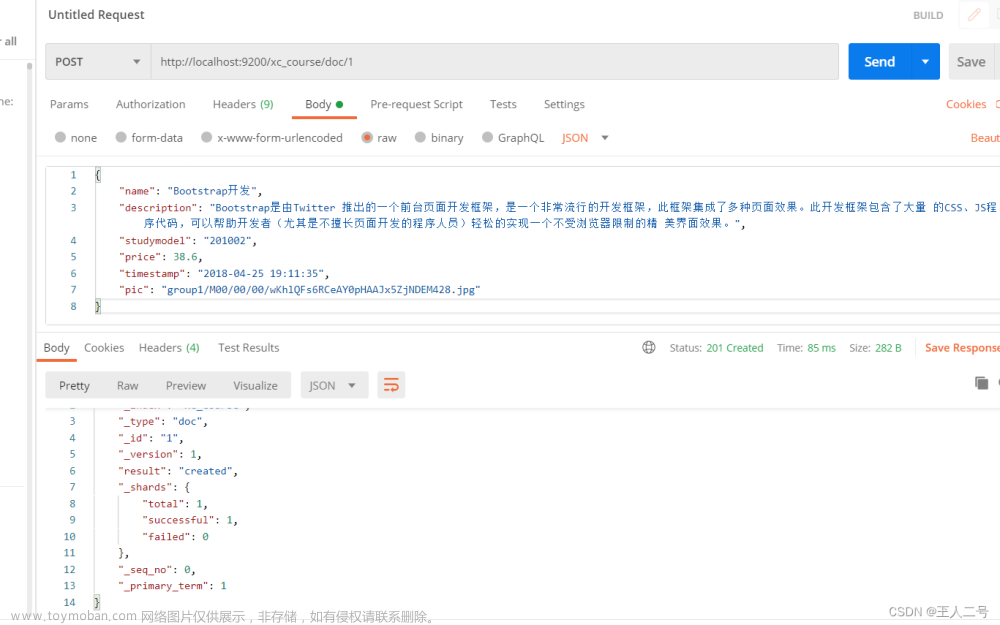1000x625 pixels.
Task: Click the 85 ms response time
Action: coord(821,348)
